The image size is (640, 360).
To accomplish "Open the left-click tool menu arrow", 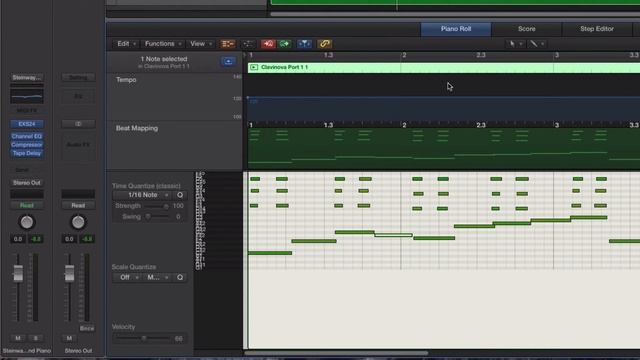I will [x=521, y=44].
